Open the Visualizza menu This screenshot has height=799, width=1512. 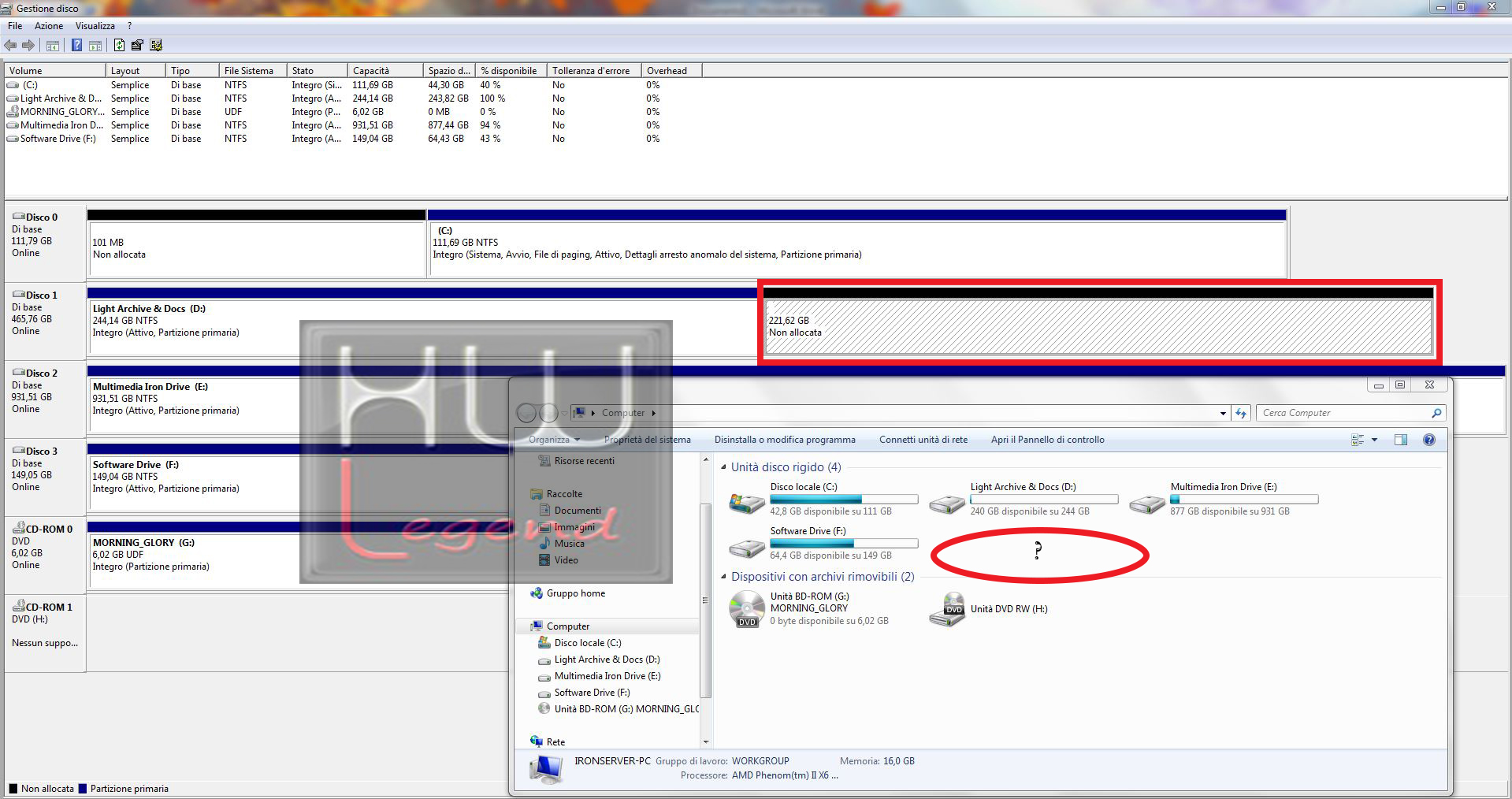(x=95, y=26)
